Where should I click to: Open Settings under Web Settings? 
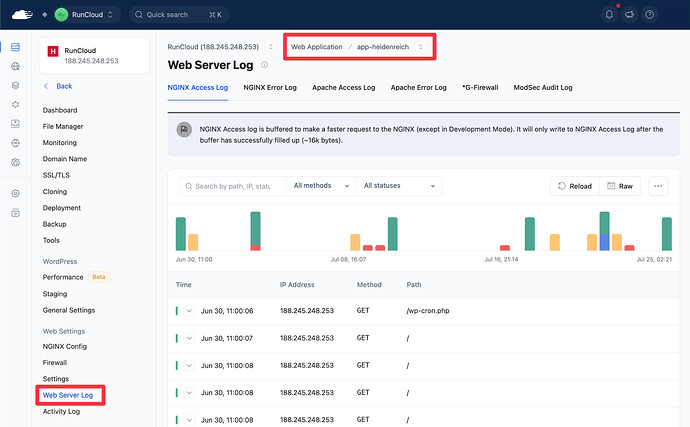pyautogui.click(x=56, y=379)
